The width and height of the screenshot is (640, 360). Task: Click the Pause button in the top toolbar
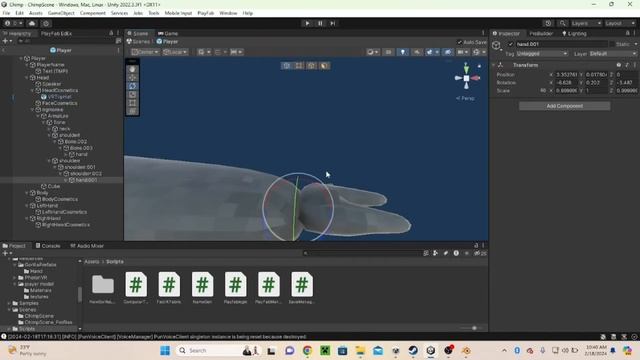click(320, 23)
